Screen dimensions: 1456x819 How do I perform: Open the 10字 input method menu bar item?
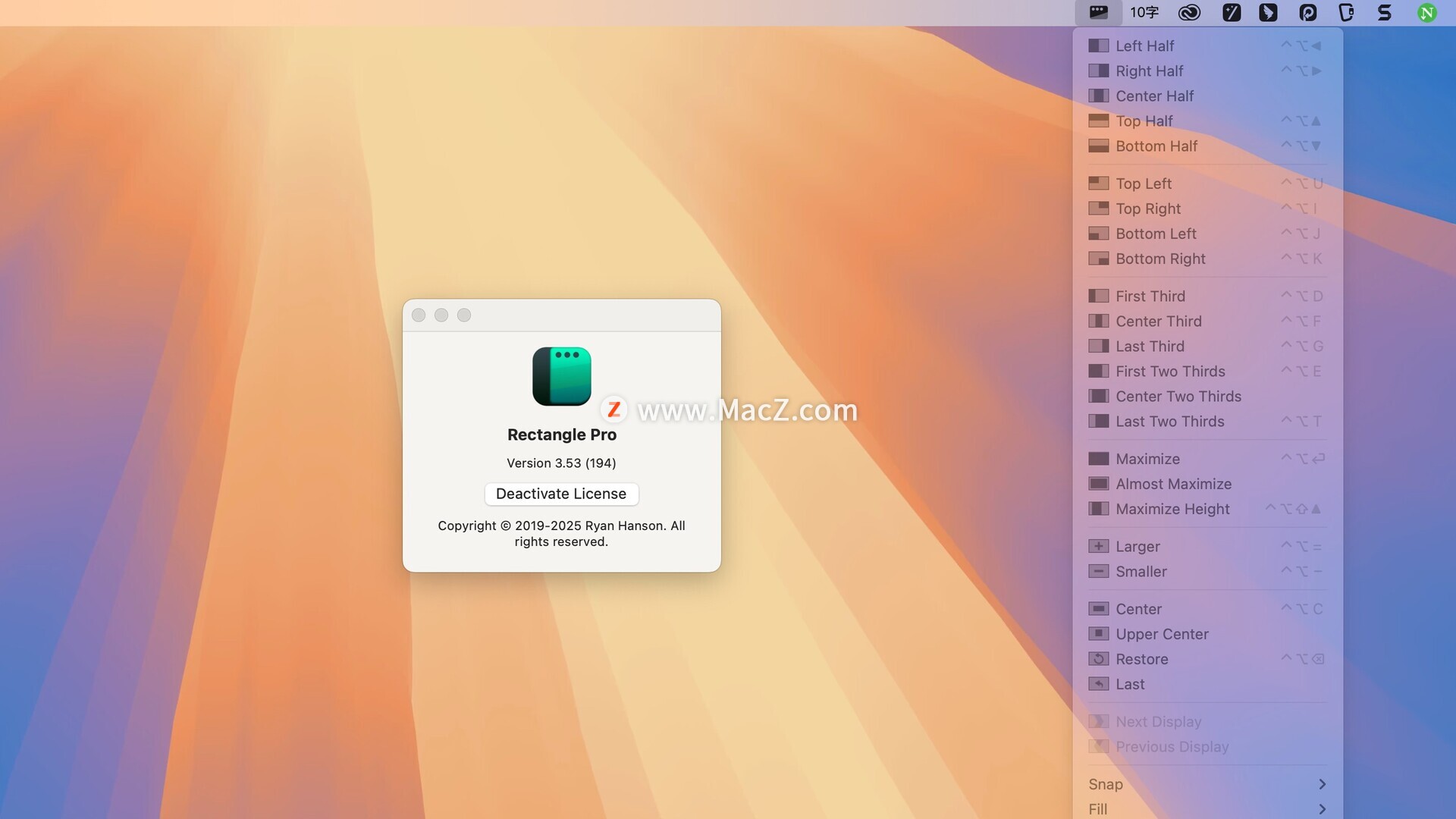click(1144, 12)
